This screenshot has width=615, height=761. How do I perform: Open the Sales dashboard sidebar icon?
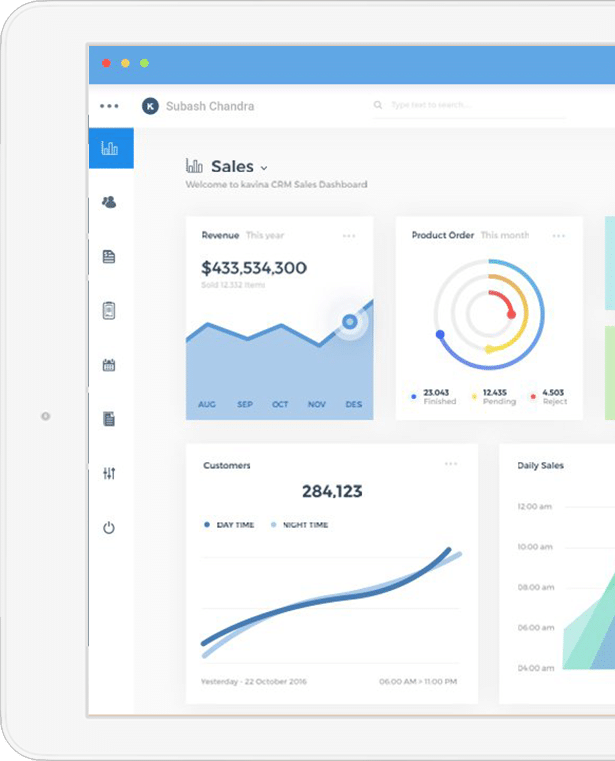pyautogui.click(x=111, y=148)
